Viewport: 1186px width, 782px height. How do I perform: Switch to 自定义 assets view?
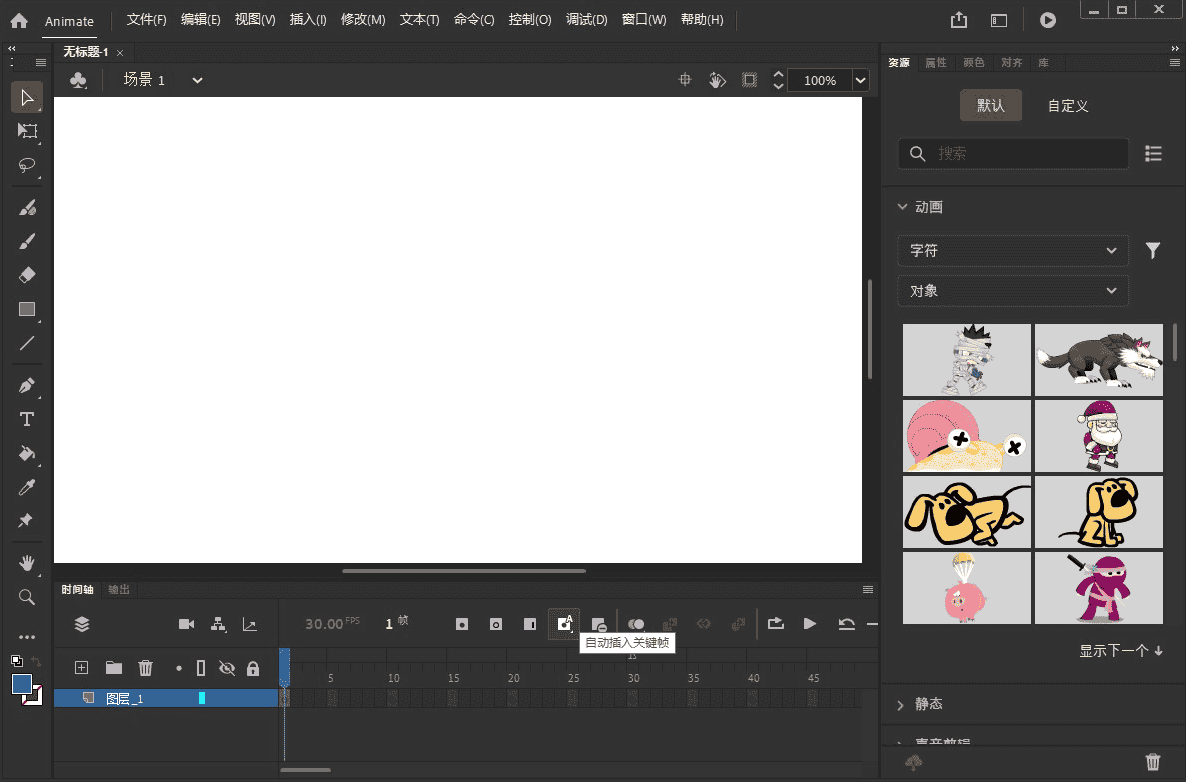tap(1067, 105)
